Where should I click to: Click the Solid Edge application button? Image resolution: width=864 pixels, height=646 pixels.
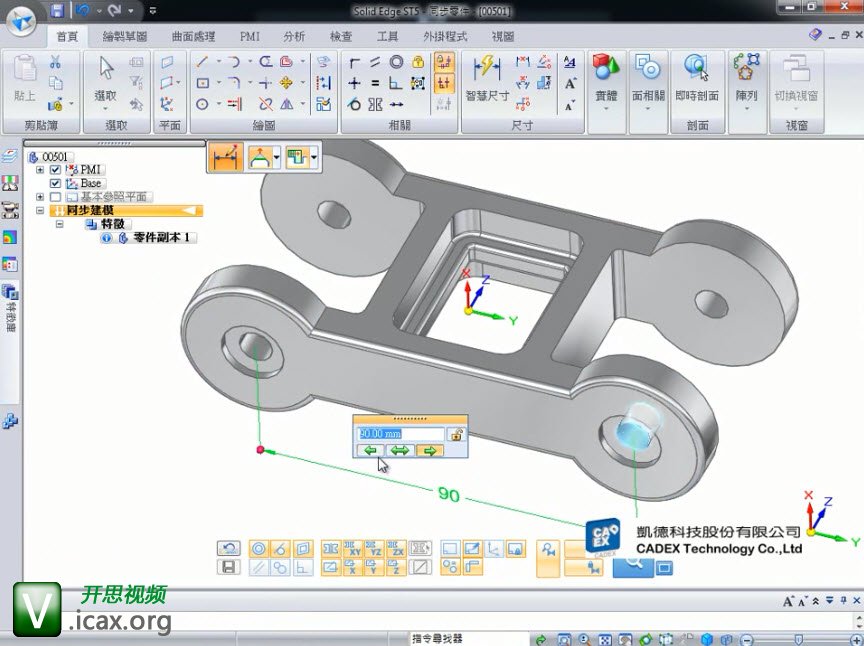pos(22,15)
